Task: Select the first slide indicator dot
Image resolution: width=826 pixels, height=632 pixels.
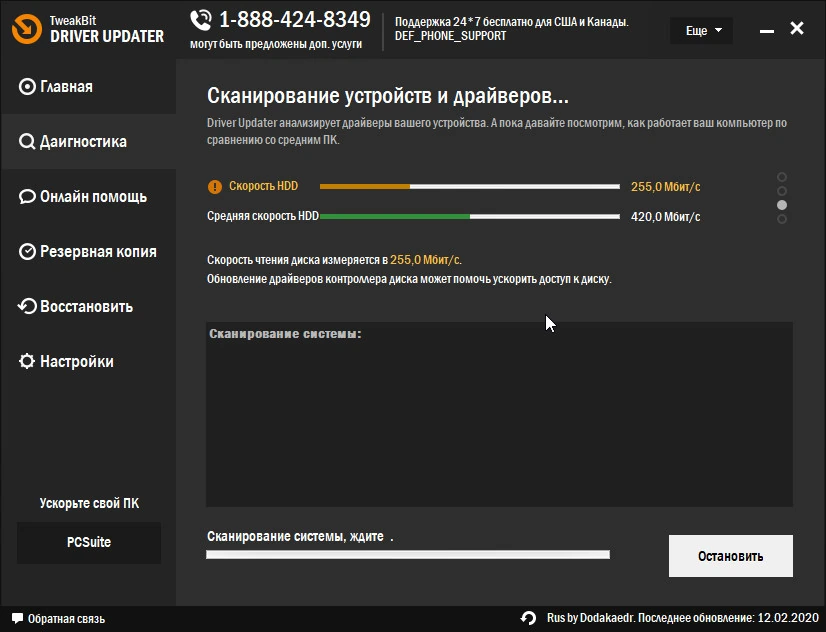Action: tap(782, 177)
